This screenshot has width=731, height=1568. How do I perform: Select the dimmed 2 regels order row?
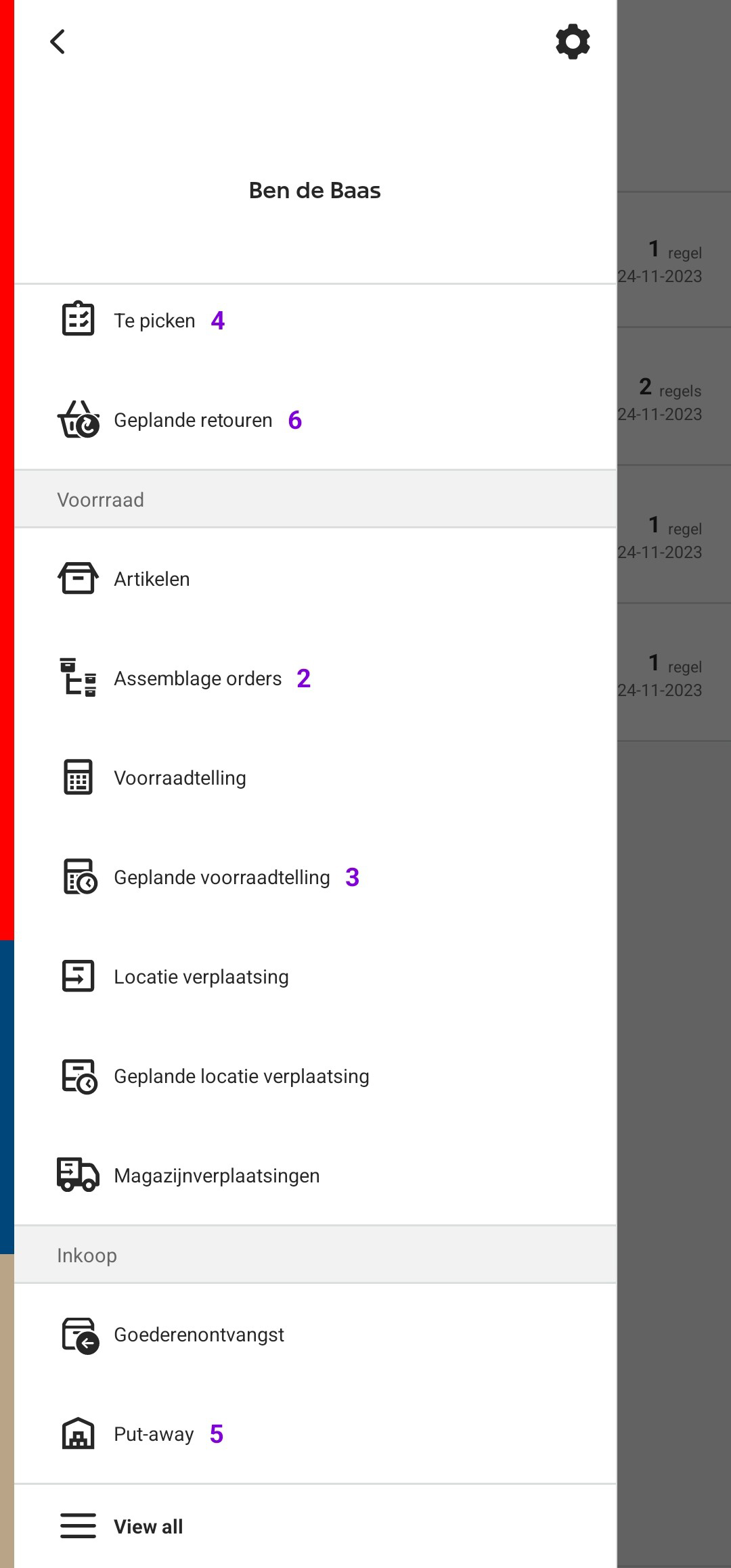pos(674,397)
